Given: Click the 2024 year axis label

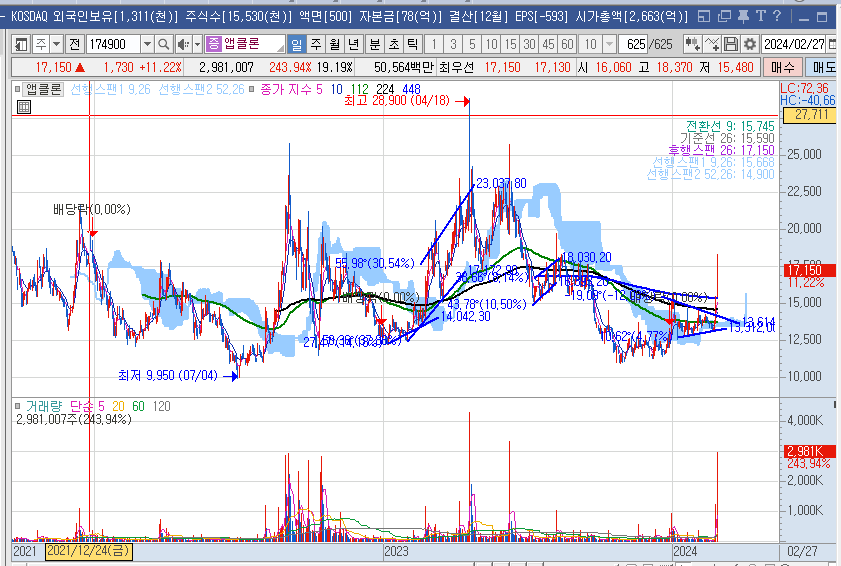Looking at the screenshot, I should [685, 551].
